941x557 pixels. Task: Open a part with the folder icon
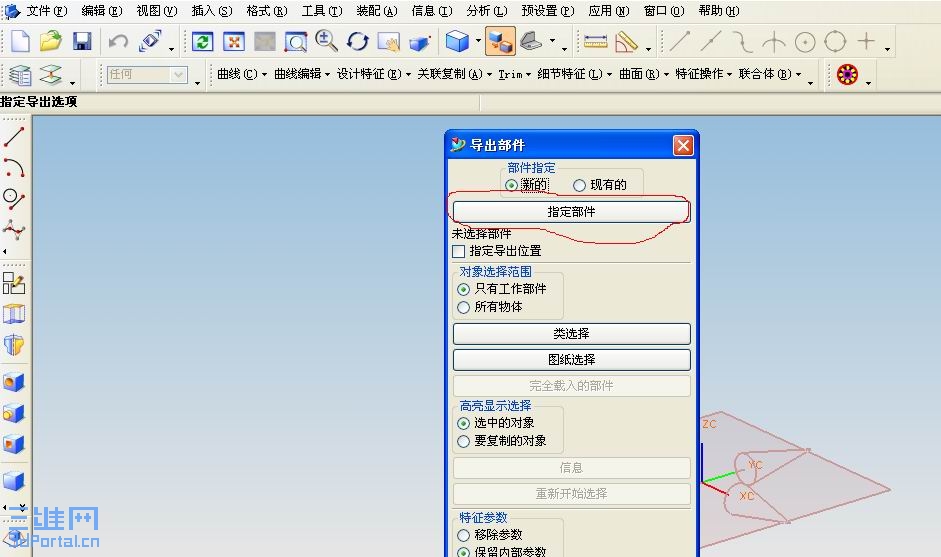[x=51, y=41]
